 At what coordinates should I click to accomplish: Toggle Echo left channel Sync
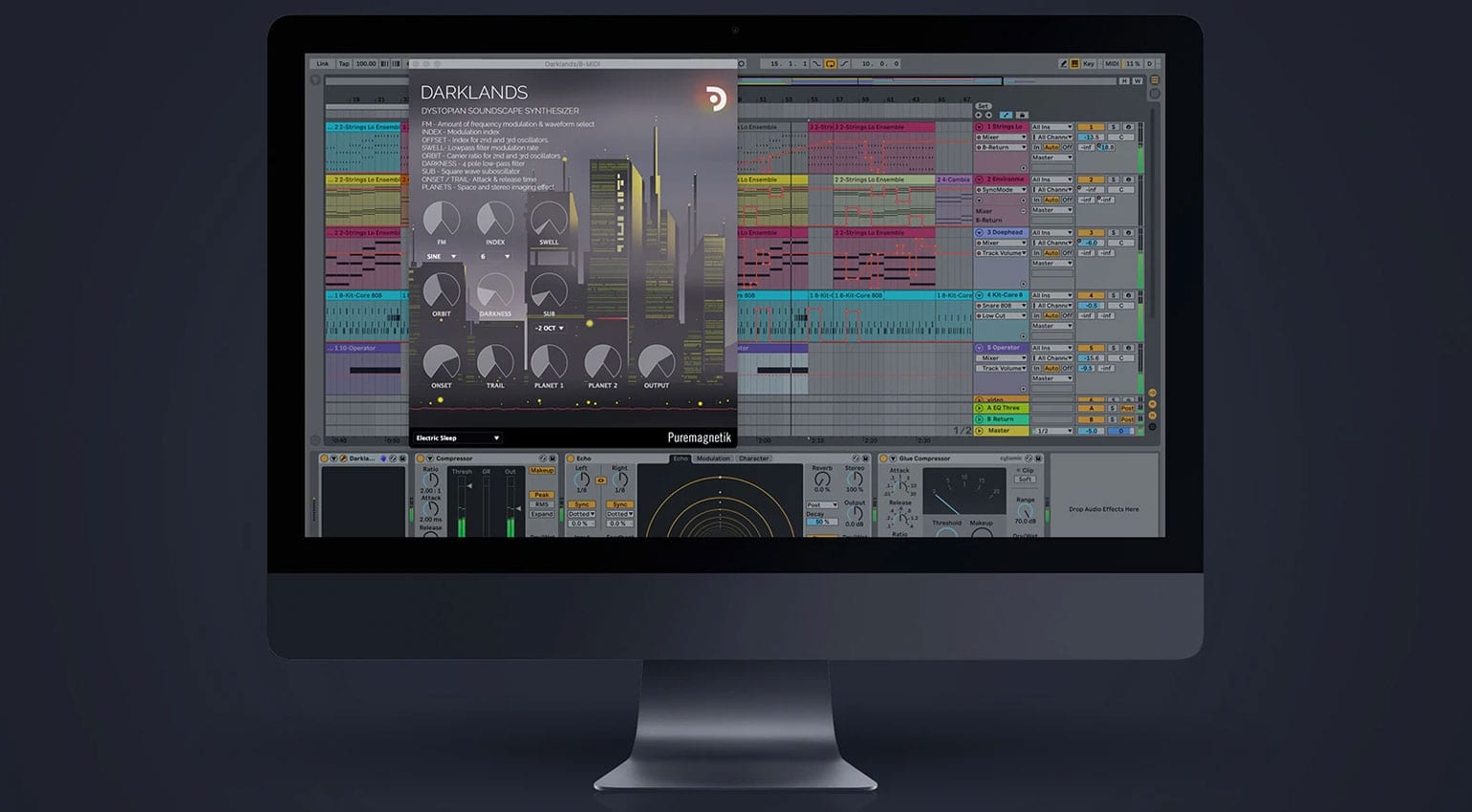click(x=581, y=504)
